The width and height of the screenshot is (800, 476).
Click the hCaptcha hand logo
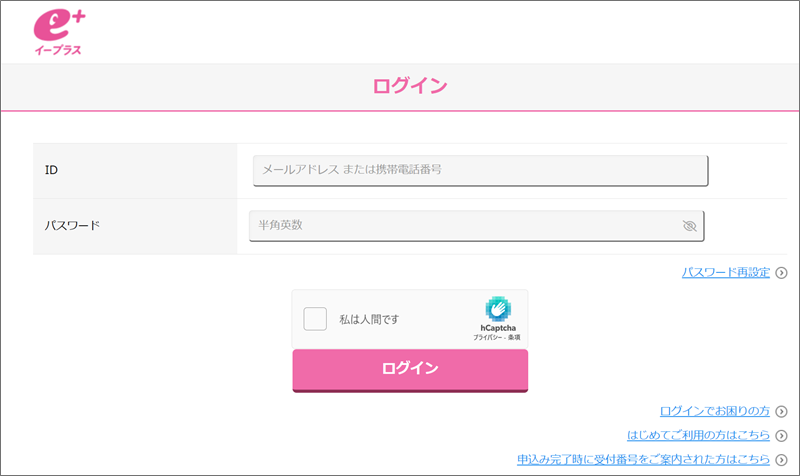point(498,309)
